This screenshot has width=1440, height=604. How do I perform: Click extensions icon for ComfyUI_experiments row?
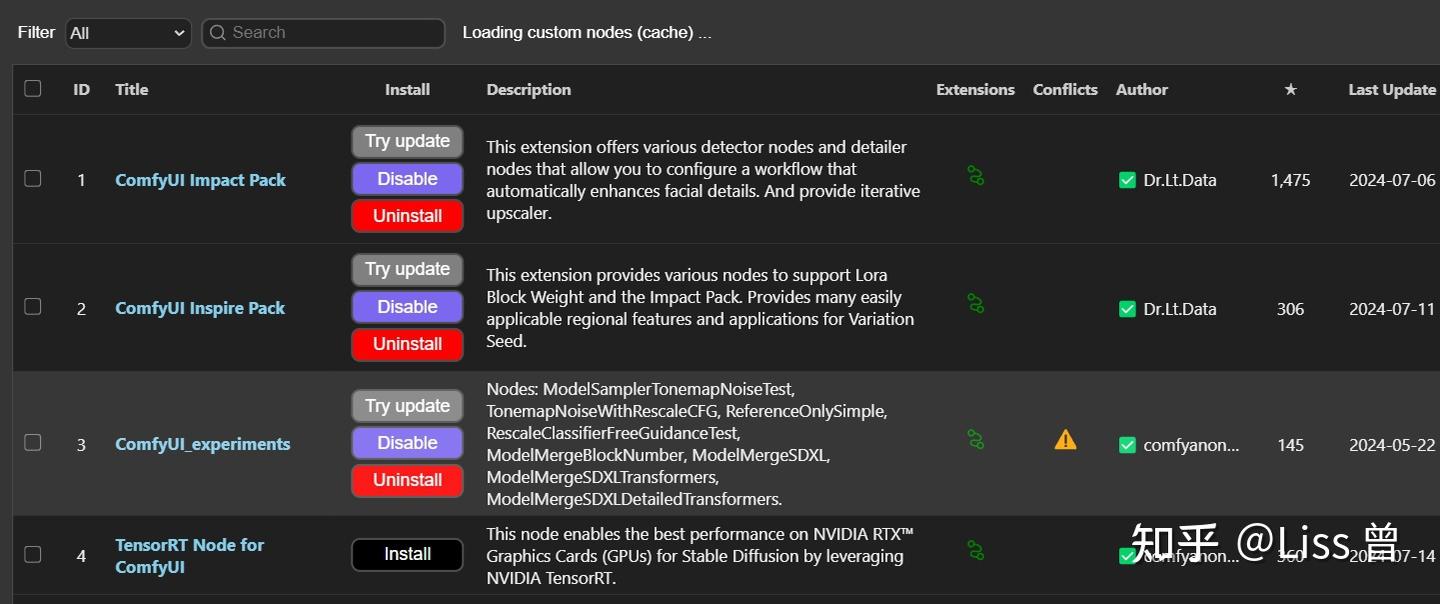(x=975, y=439)
